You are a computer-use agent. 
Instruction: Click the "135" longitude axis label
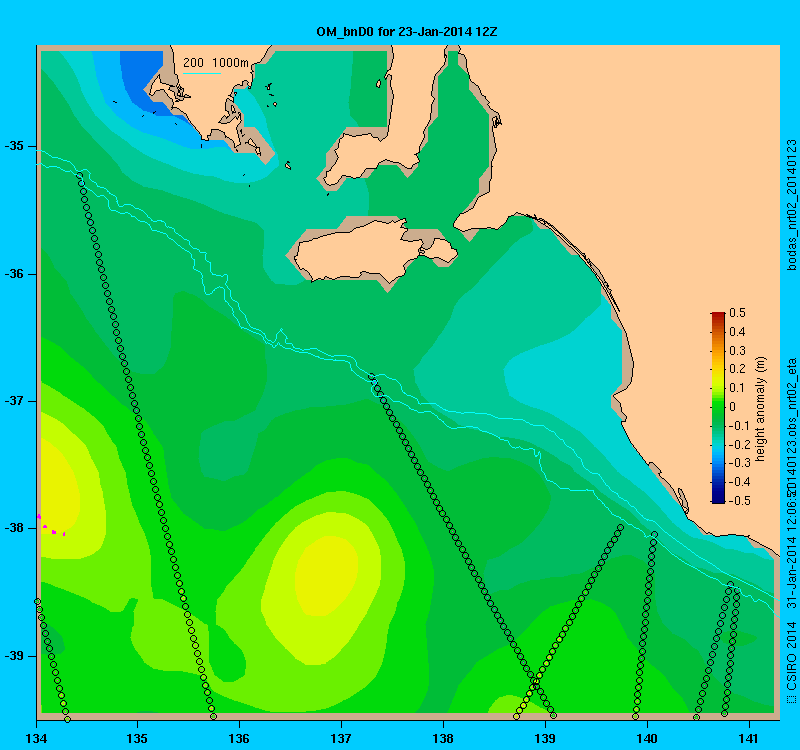[137, 738]
